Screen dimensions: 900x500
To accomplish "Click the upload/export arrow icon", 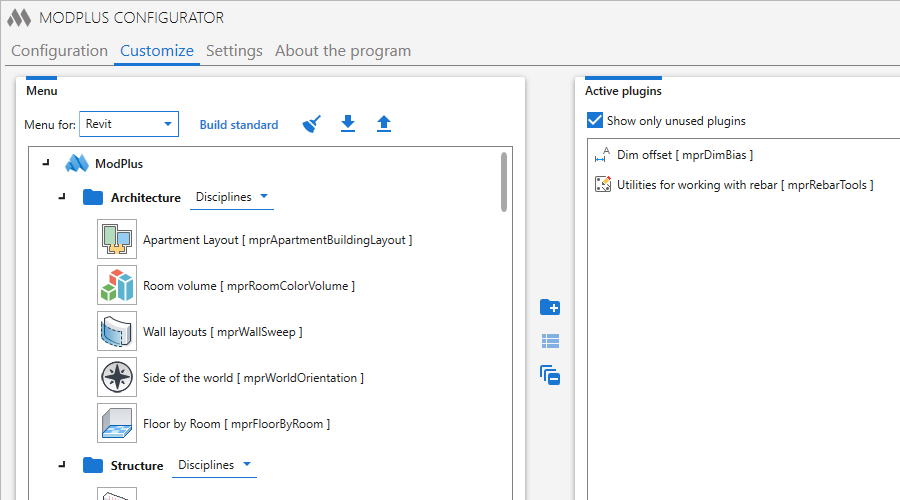I will 384,123.
